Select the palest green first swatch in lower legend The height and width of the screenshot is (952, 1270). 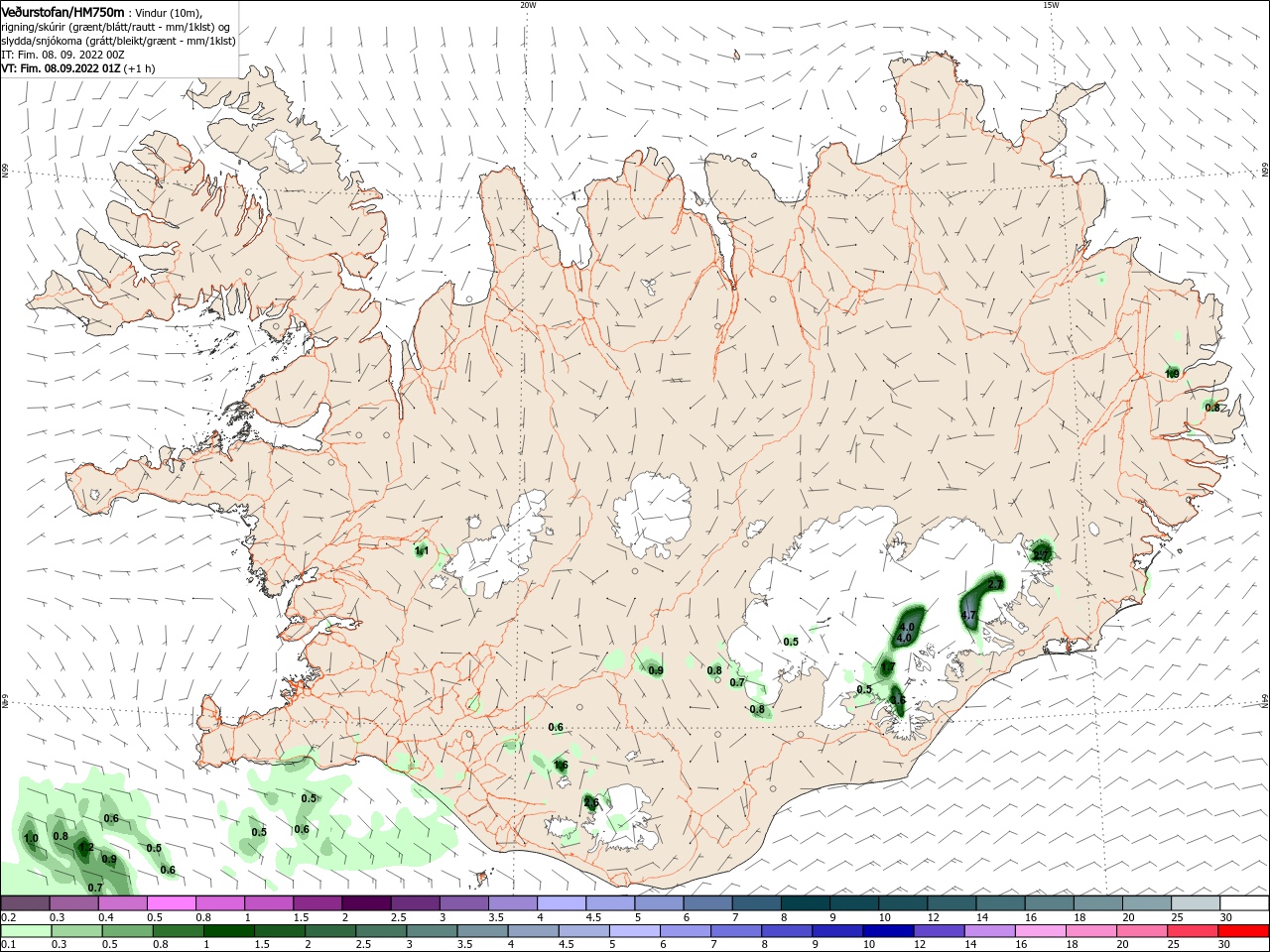[x=26, y=932]
